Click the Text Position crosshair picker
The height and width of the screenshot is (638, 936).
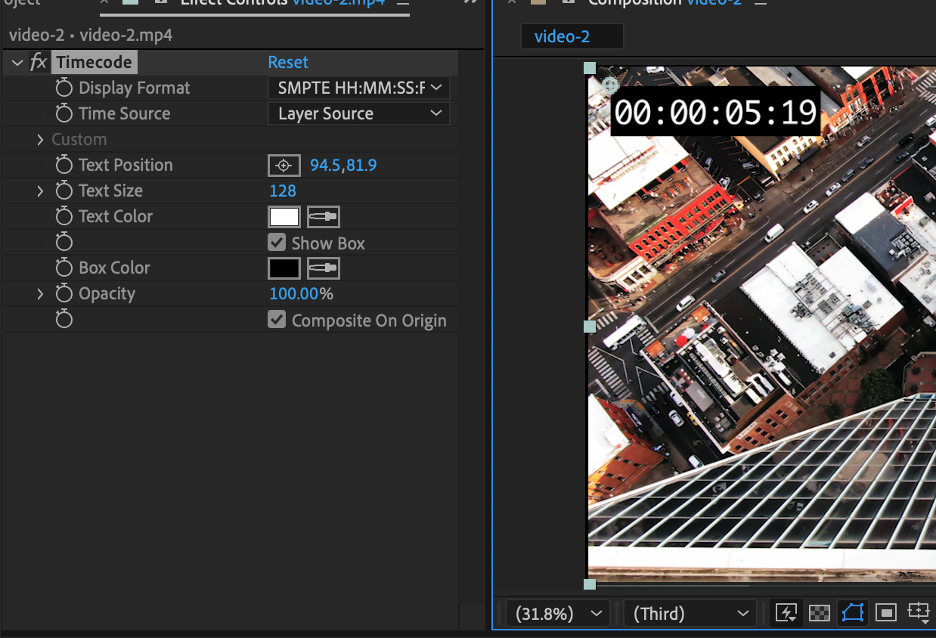click(284, 165)
